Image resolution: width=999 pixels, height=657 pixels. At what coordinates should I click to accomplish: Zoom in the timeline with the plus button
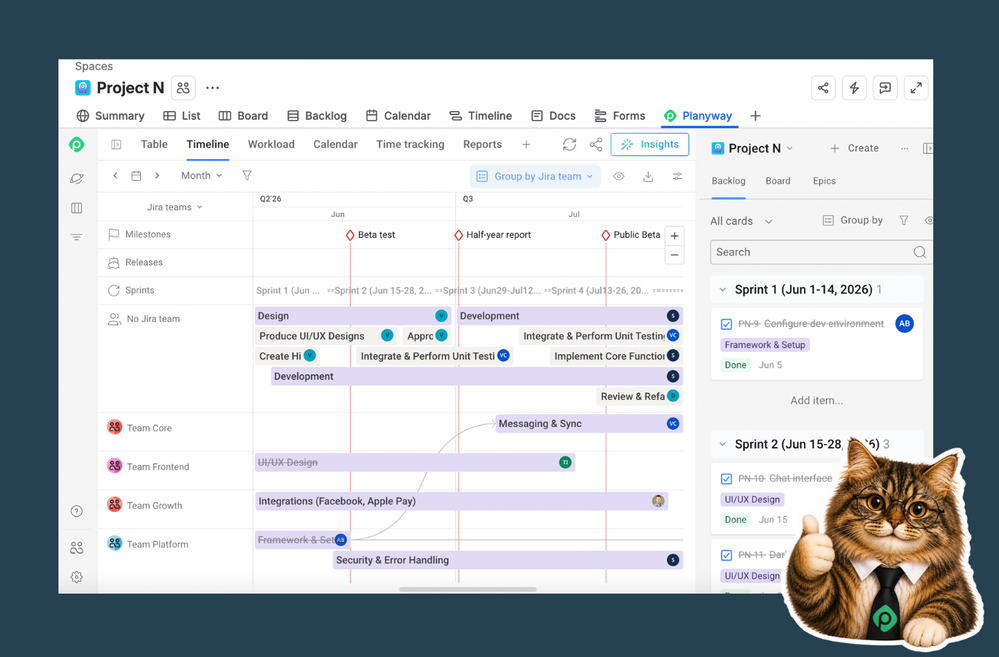tap(675, 236)
